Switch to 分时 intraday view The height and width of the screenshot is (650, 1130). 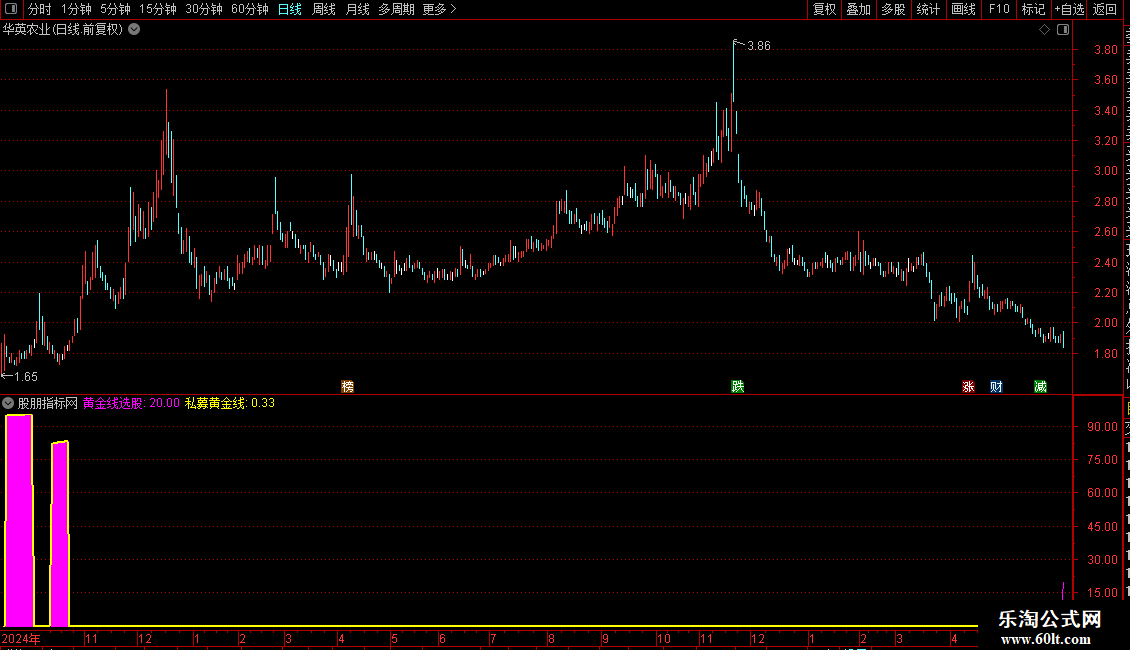(40, 9)
